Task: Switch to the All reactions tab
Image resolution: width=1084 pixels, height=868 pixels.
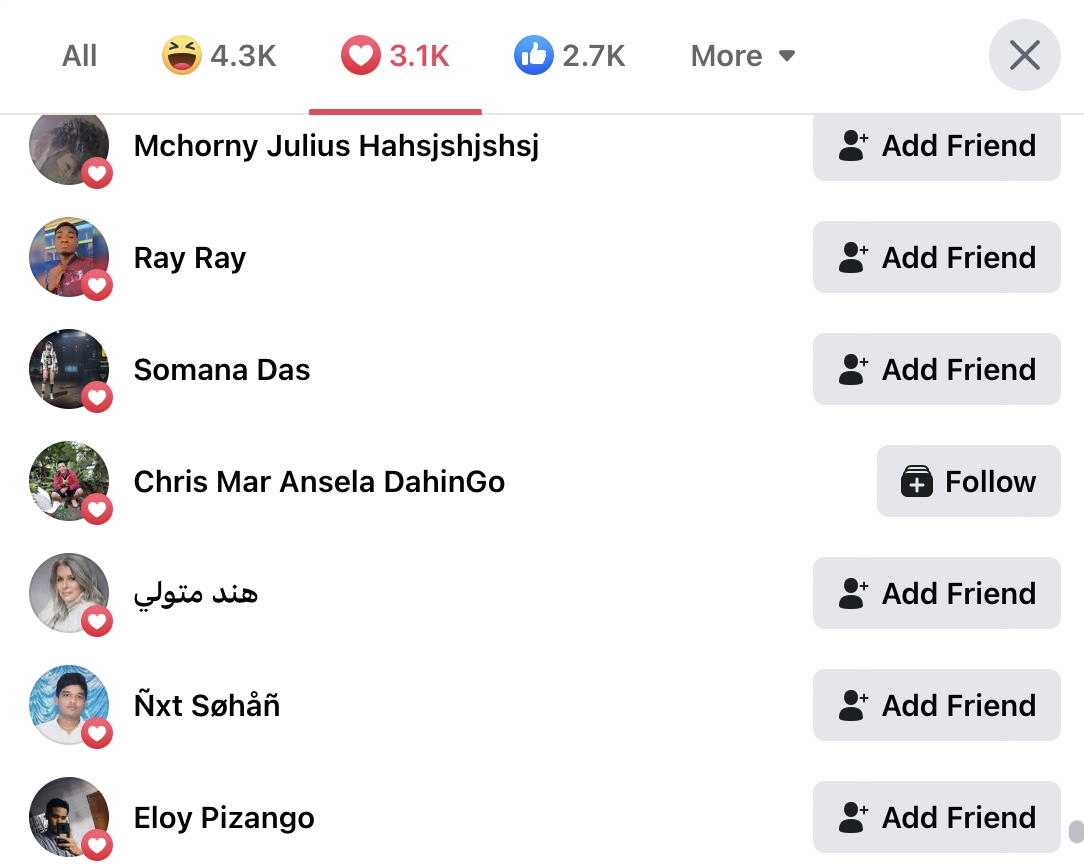Action: pos(80,55)
